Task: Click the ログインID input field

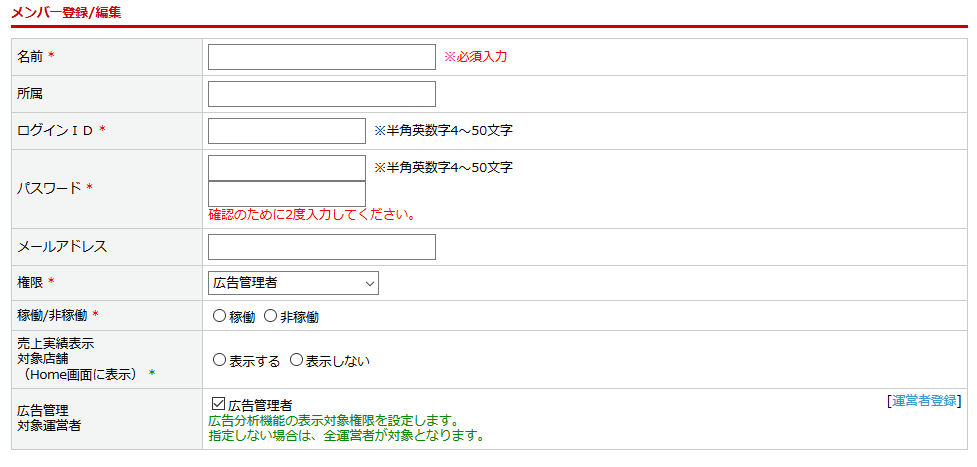Action: [x=287, y=131]
